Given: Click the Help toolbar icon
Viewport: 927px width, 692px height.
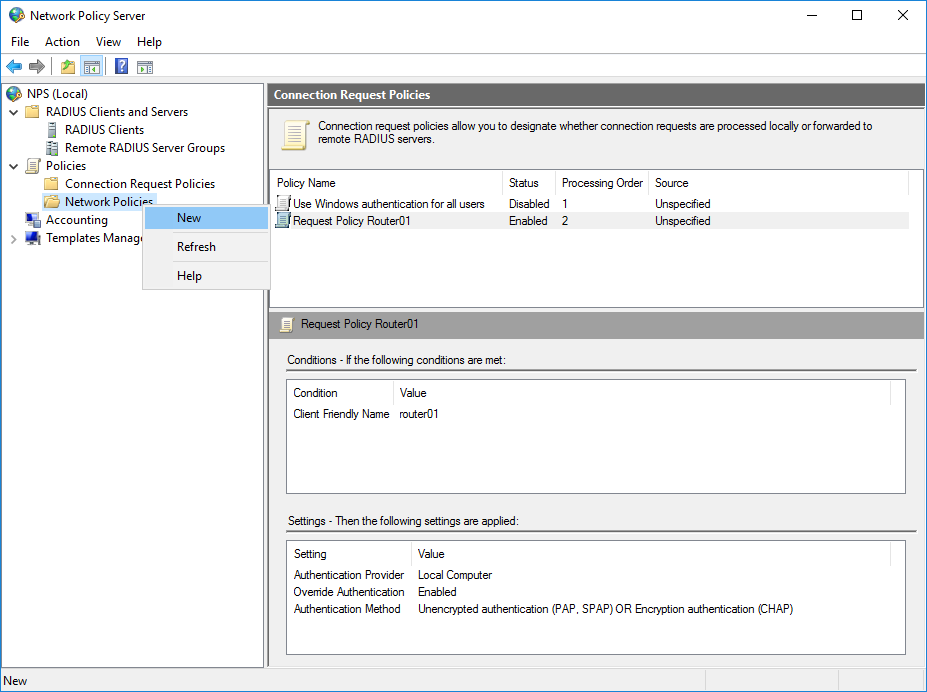Looking at the screenshot, I should (120, 66).
